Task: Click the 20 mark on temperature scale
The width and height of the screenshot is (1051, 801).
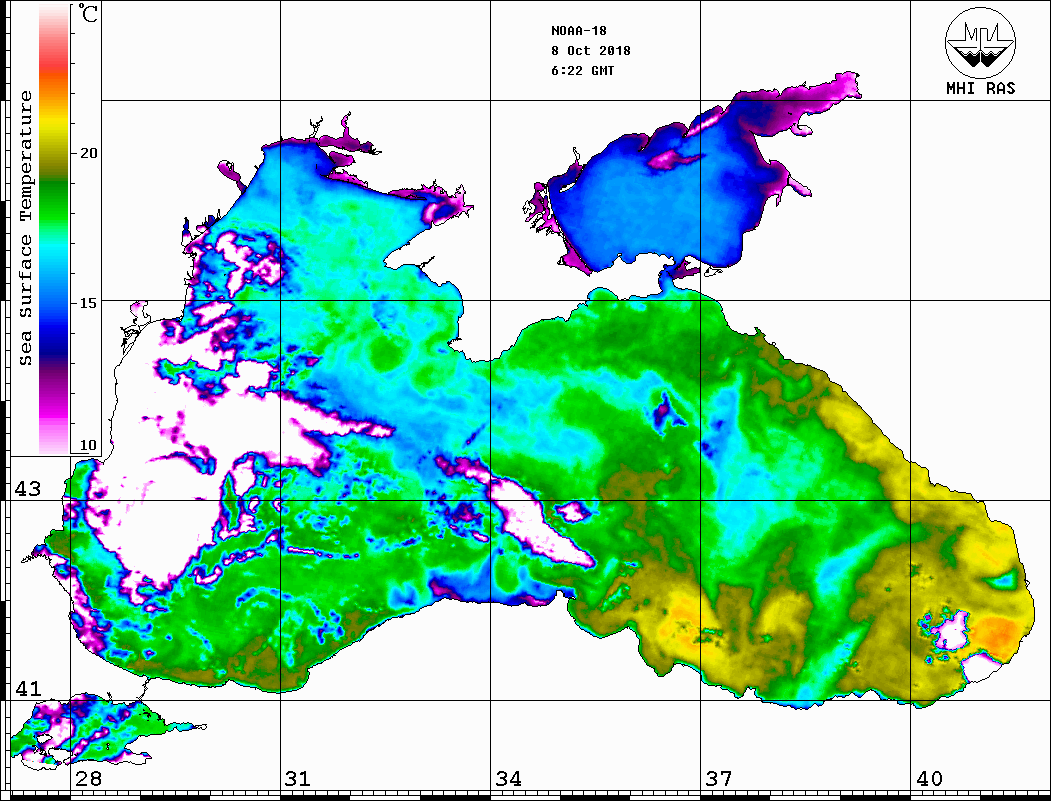Action: pyautogui.click(x=88, y=153)
